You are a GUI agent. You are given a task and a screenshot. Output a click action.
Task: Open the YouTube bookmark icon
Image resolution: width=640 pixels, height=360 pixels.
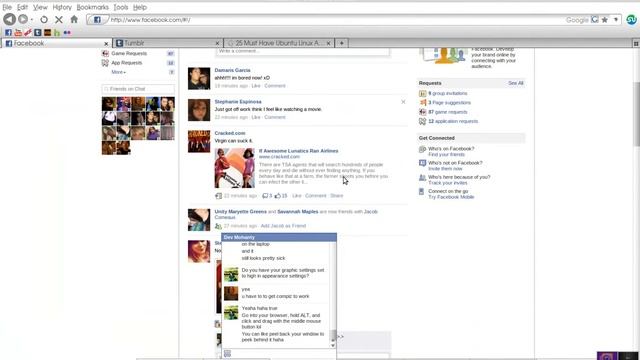coord(18,33)
